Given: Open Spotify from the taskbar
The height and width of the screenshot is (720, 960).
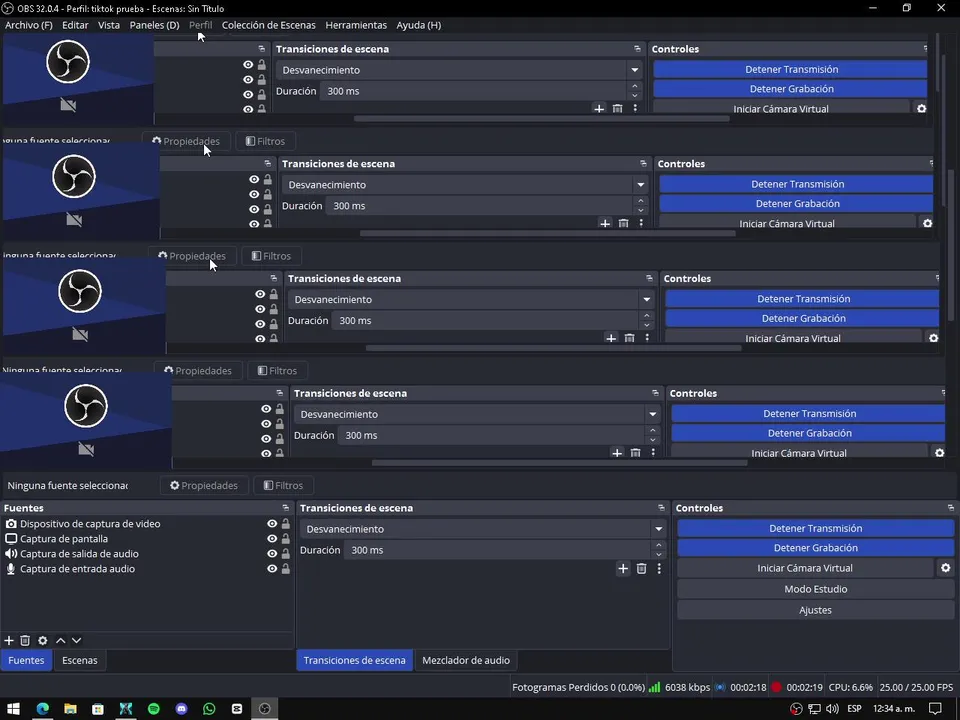Looking at the screenshot, I should [154, 709].
